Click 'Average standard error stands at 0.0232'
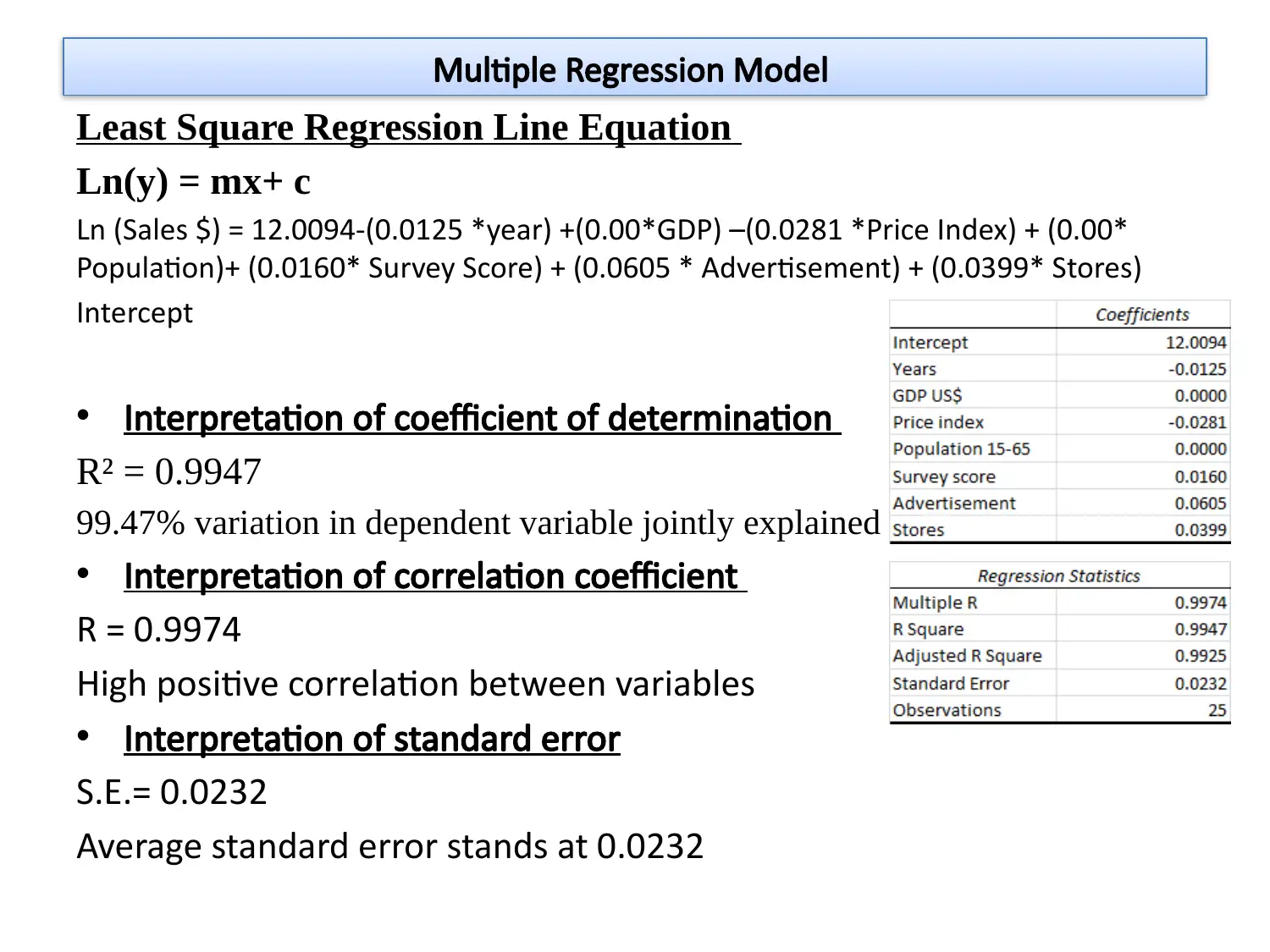The width and height of the screenshot is (1270, 952). click(x=390, y=846)
